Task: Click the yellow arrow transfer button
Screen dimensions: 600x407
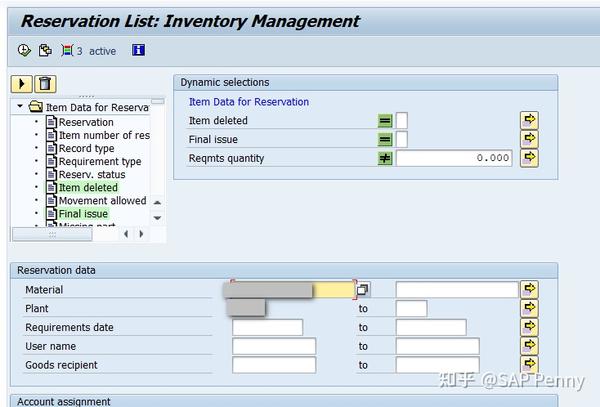Action: [x=21, y=84]
